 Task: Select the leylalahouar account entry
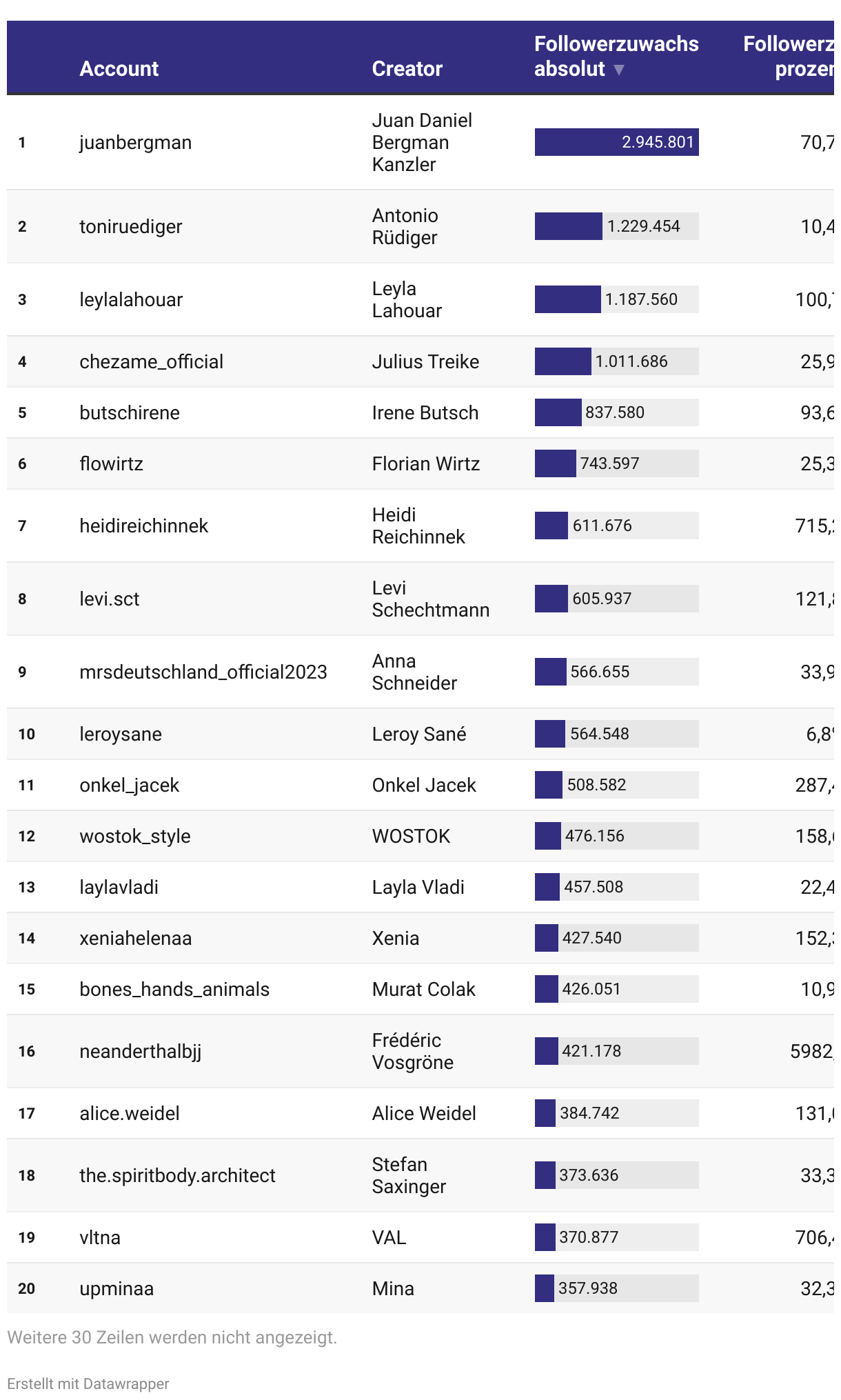pos(131,299)
